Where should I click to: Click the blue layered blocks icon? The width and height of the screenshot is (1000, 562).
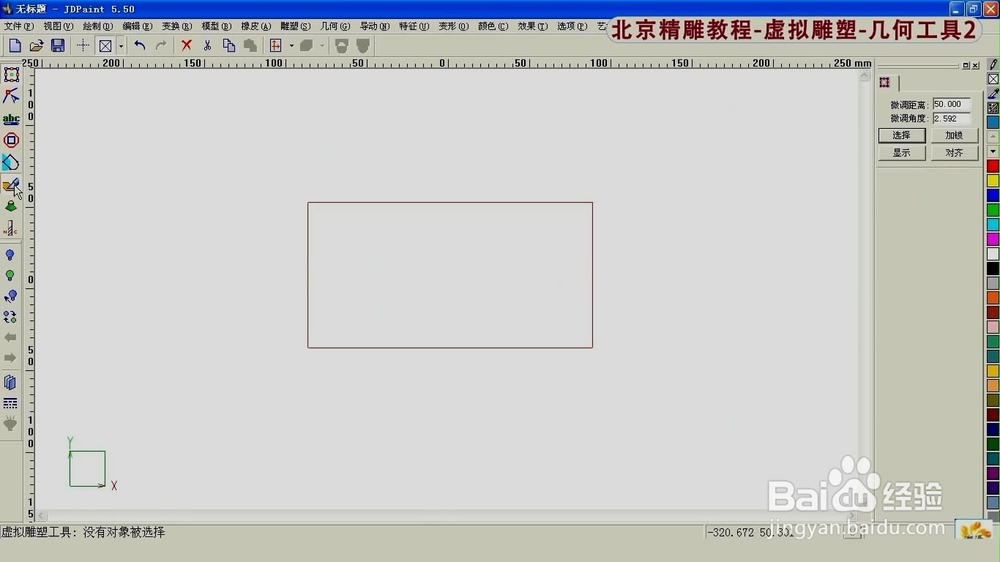(x=10, y=382)
